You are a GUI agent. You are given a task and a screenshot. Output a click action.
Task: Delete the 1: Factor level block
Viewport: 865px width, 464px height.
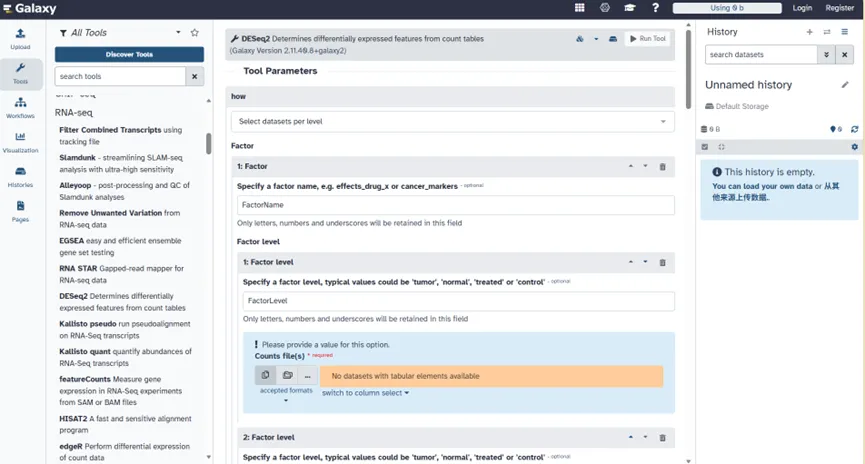click(x=663, y=263)
